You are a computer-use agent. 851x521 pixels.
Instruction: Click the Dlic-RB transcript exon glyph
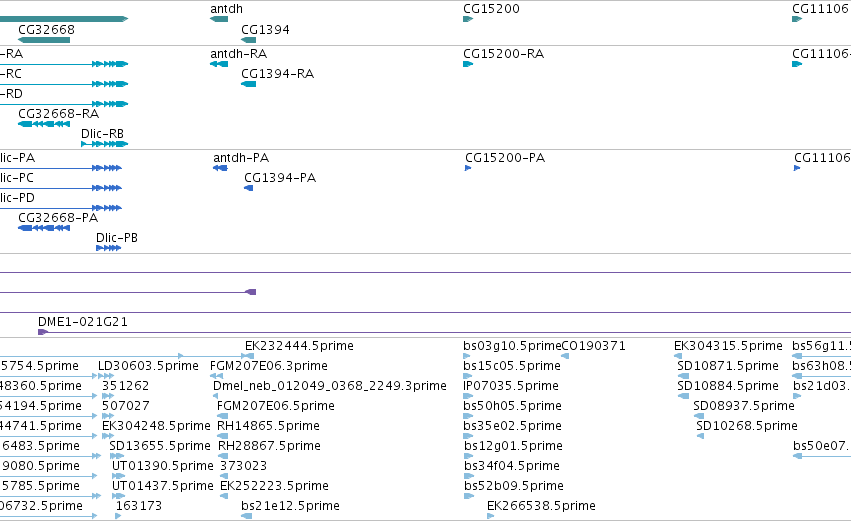tap(104, 144)
